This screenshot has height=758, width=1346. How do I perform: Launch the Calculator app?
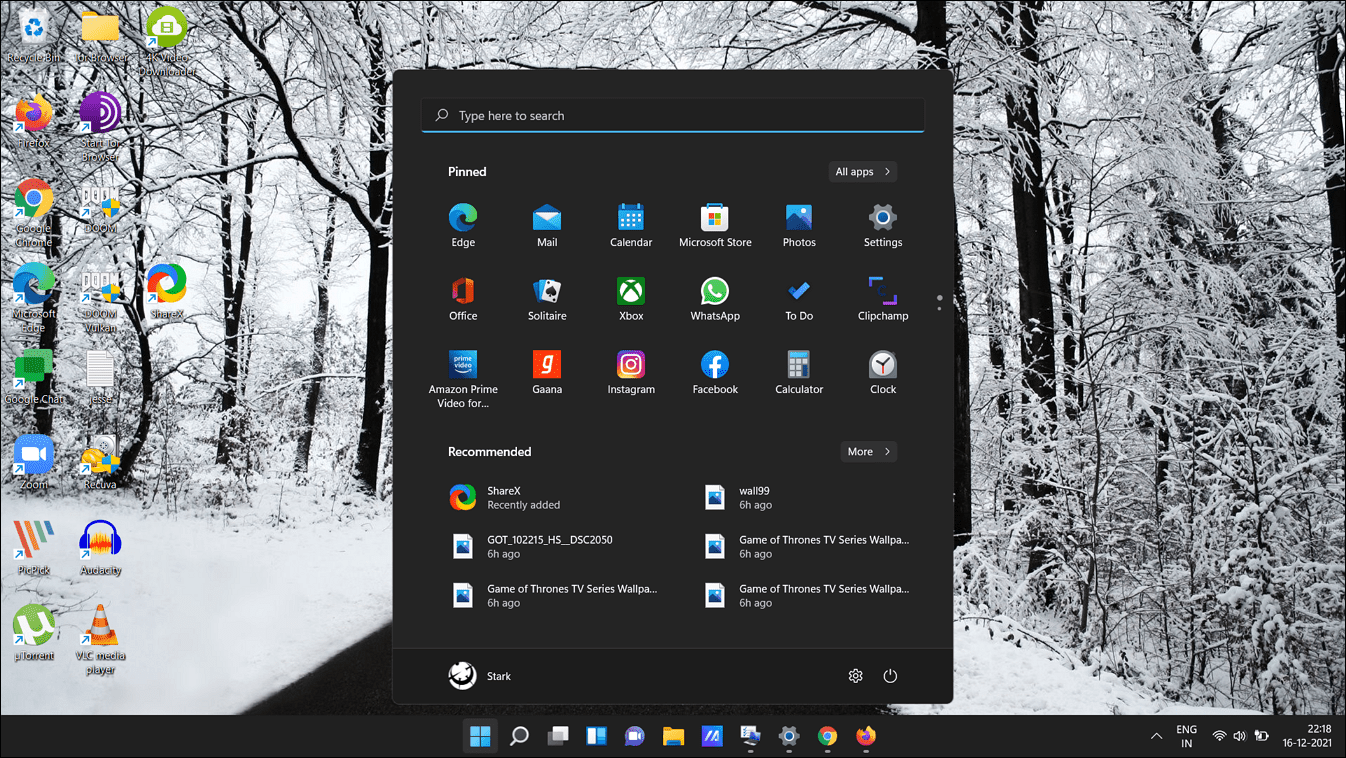pyautogui.click(x=799, y=373)
